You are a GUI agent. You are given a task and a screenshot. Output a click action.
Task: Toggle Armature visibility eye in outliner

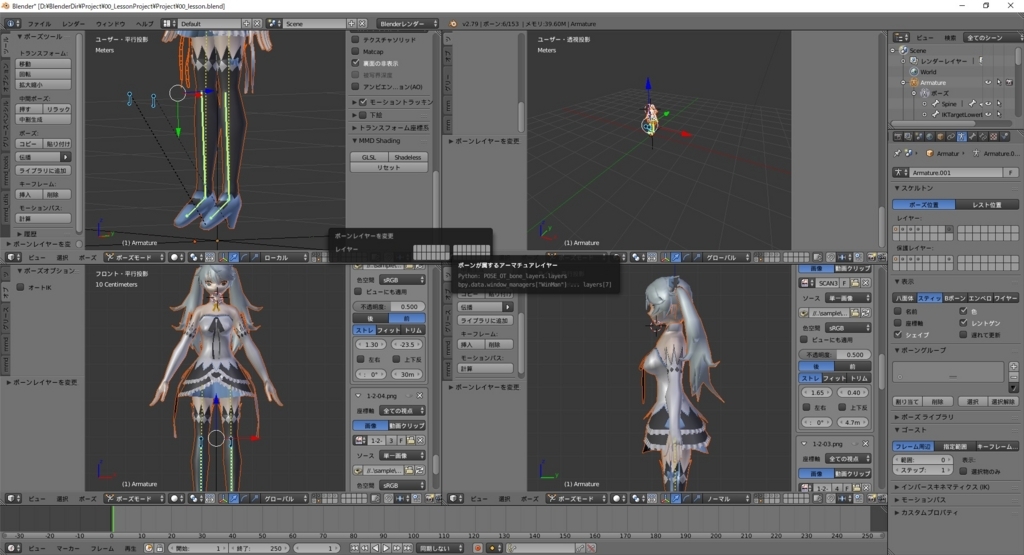pyautogui.click(x=988, y=82)
